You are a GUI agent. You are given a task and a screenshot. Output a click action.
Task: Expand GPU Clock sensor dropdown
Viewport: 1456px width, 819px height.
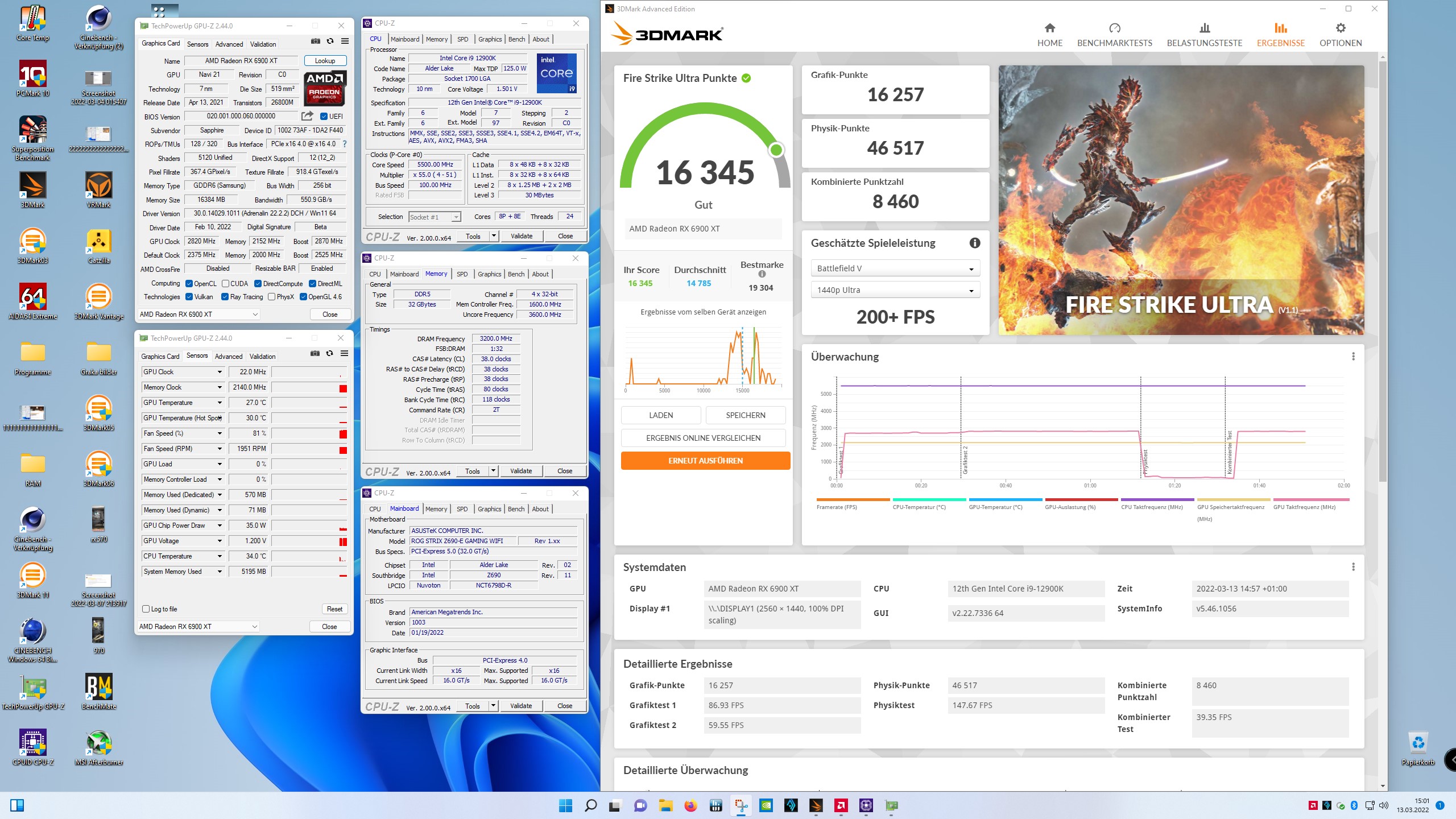click(220, 372)
